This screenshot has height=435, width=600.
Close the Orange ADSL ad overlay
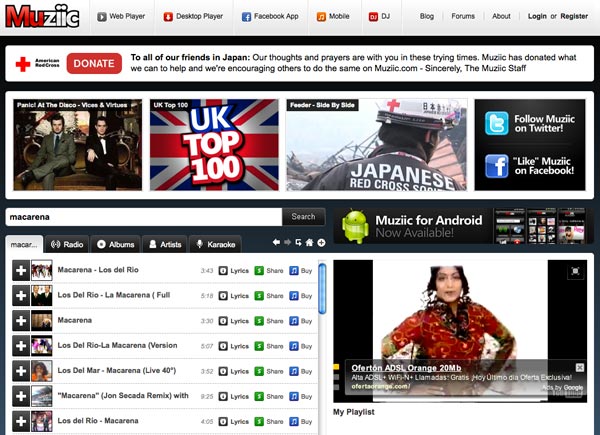580,368
